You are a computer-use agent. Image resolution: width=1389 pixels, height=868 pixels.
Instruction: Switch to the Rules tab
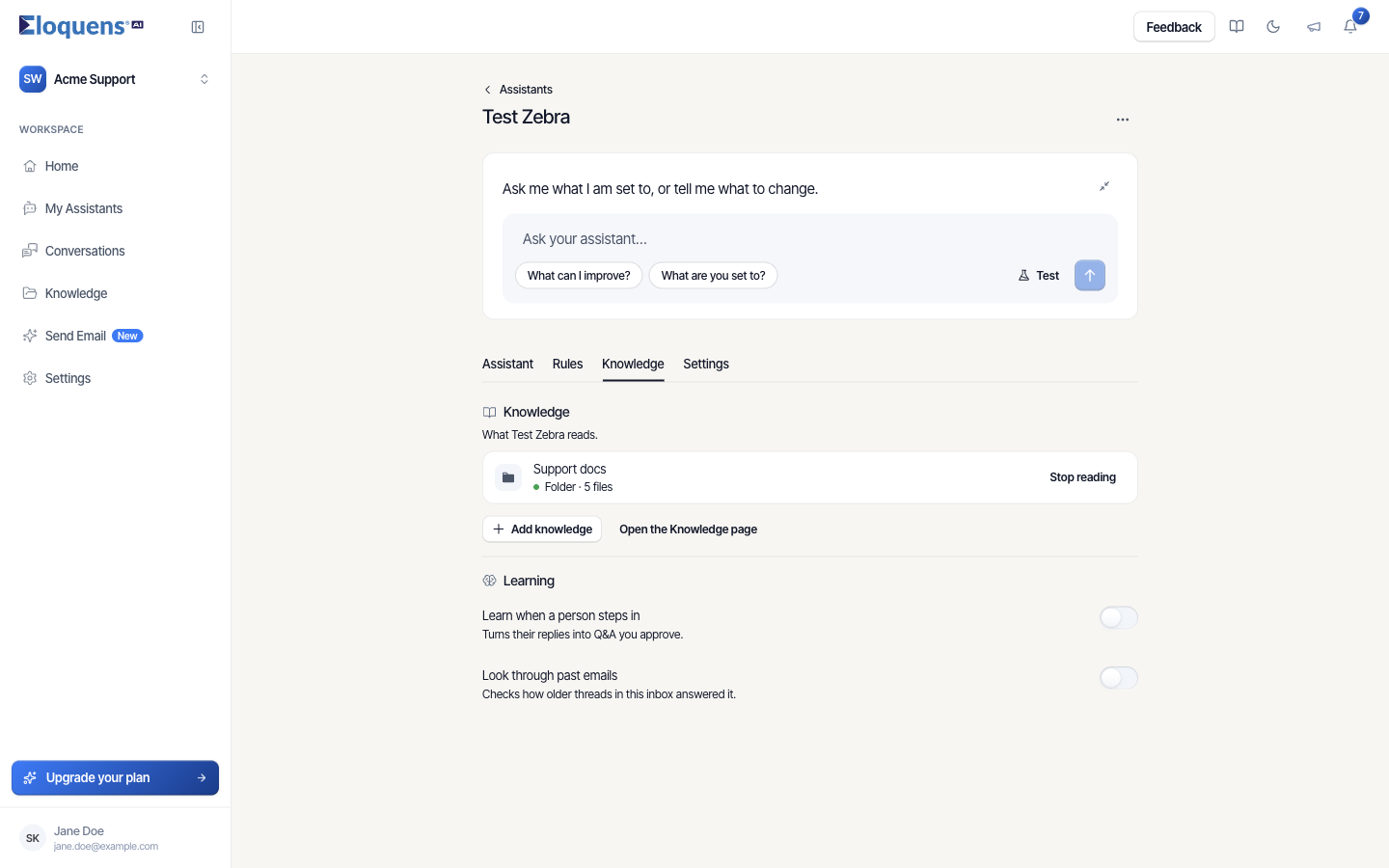[x=567, y=364]
